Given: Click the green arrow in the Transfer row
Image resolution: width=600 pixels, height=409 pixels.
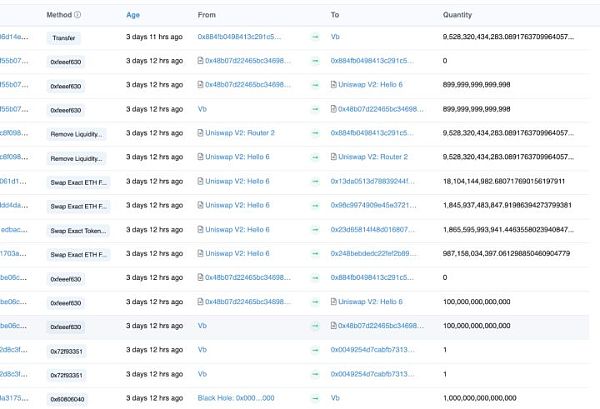Looking at the screenshot, I should (316, 37).
